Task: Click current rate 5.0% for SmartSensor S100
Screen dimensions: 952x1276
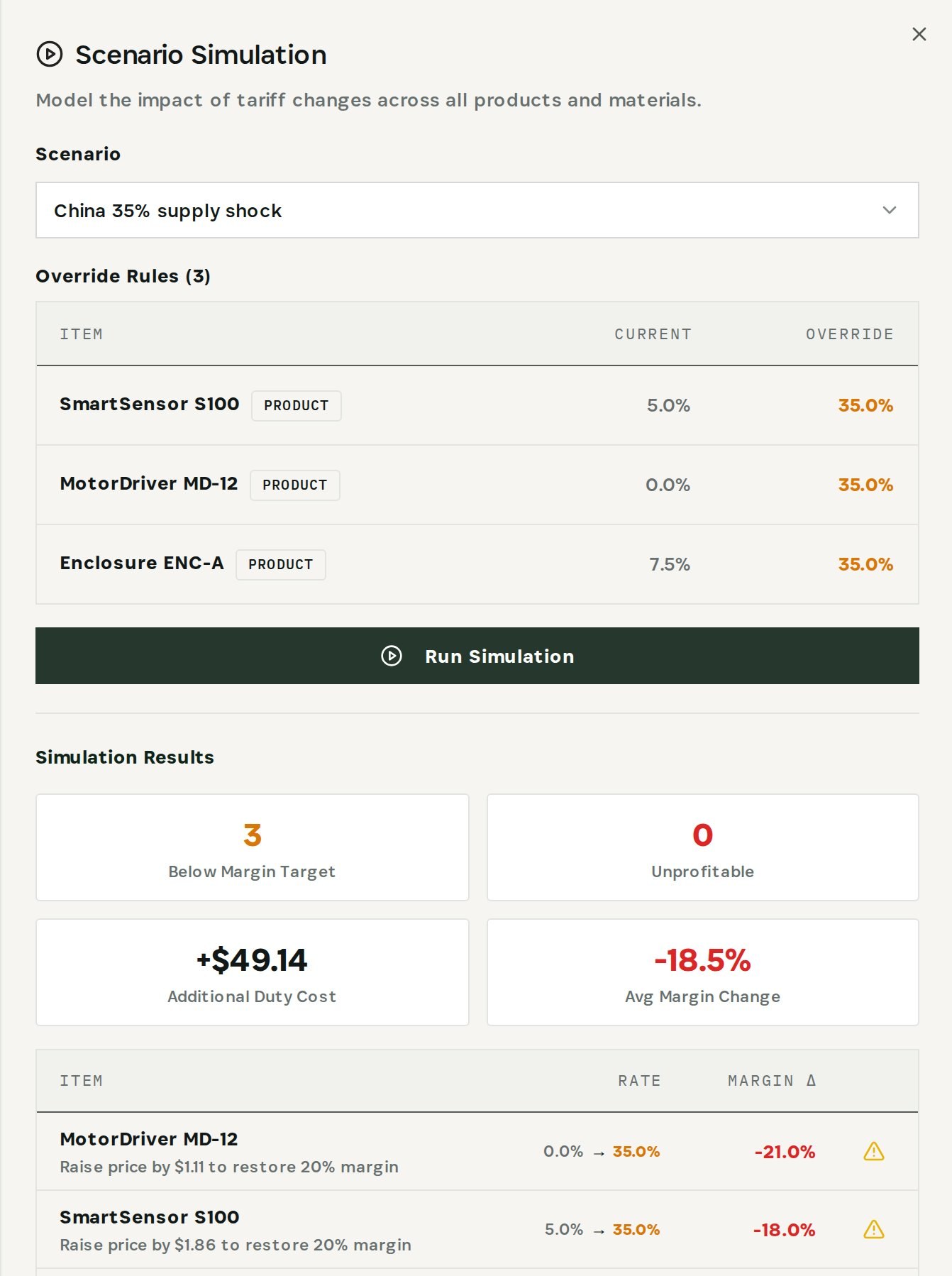Action: [668, 405]
